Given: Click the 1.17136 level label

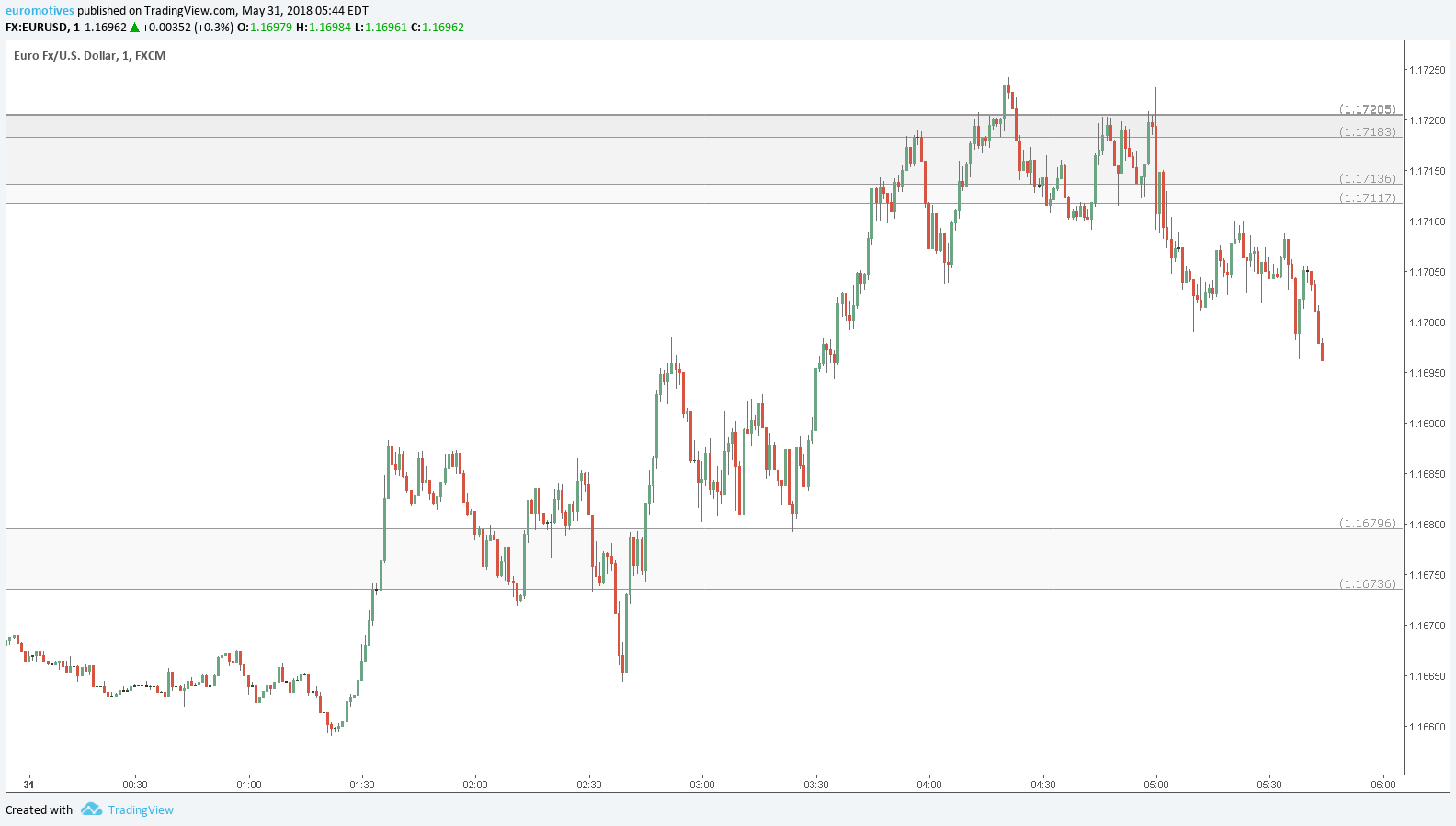Looking at the screenshot, I should 1368,179.
